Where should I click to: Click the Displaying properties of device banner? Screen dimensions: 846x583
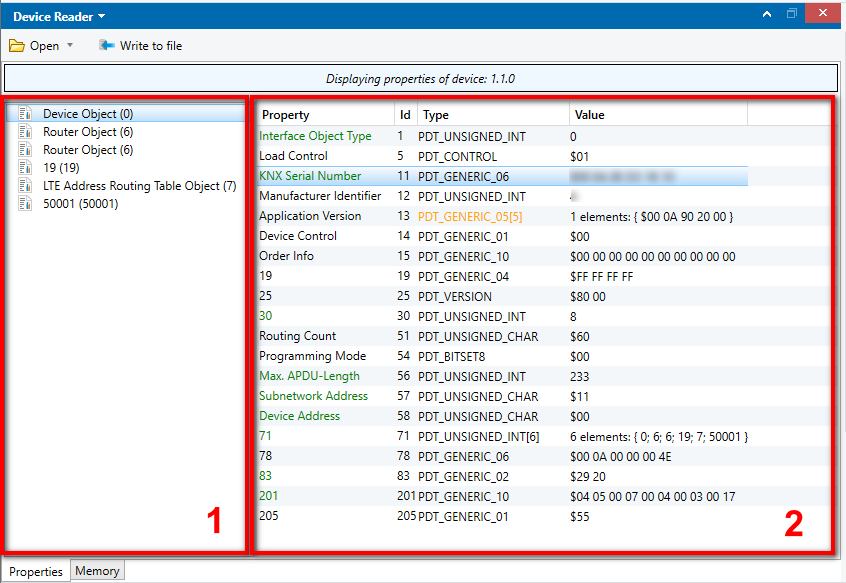point(421,79)
